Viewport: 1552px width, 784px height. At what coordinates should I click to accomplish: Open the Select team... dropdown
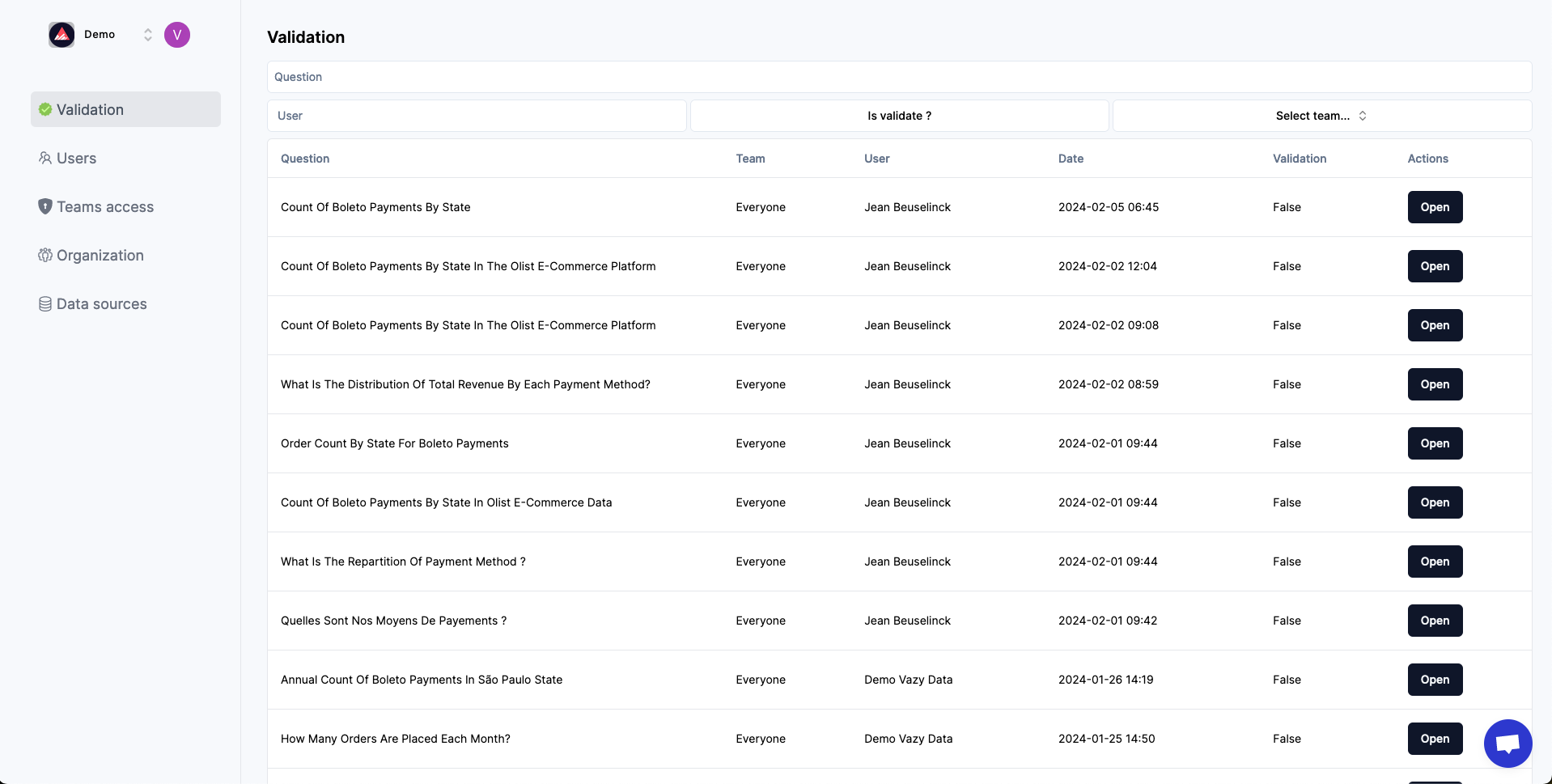click(x=1321, y=116)
